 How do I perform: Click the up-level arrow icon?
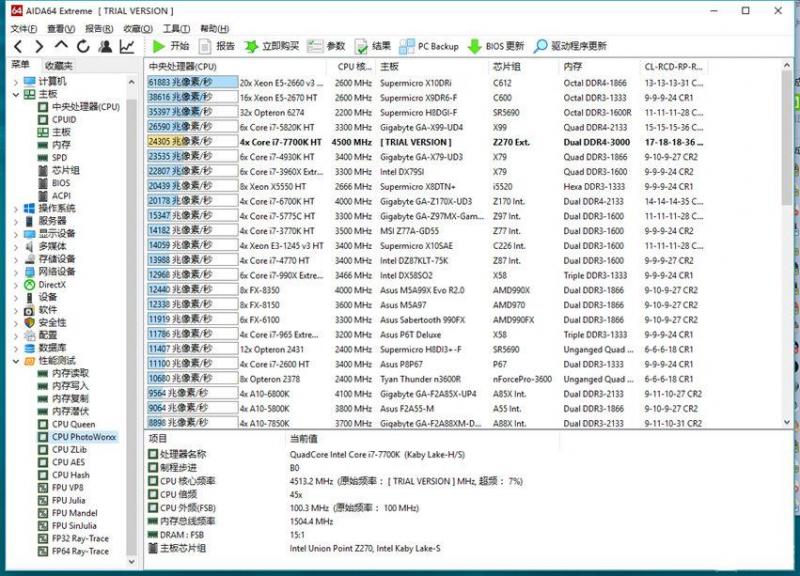(62, 46)
